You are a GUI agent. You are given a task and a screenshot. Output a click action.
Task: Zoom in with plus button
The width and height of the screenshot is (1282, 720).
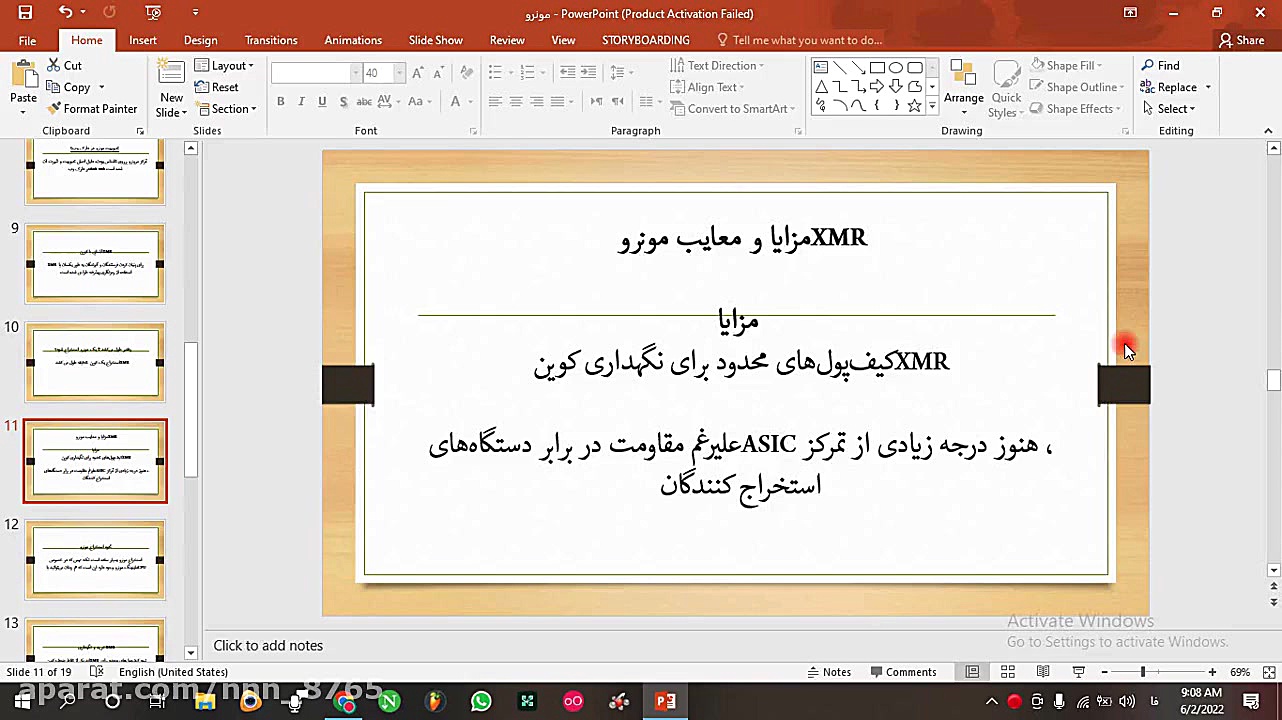1212,672
